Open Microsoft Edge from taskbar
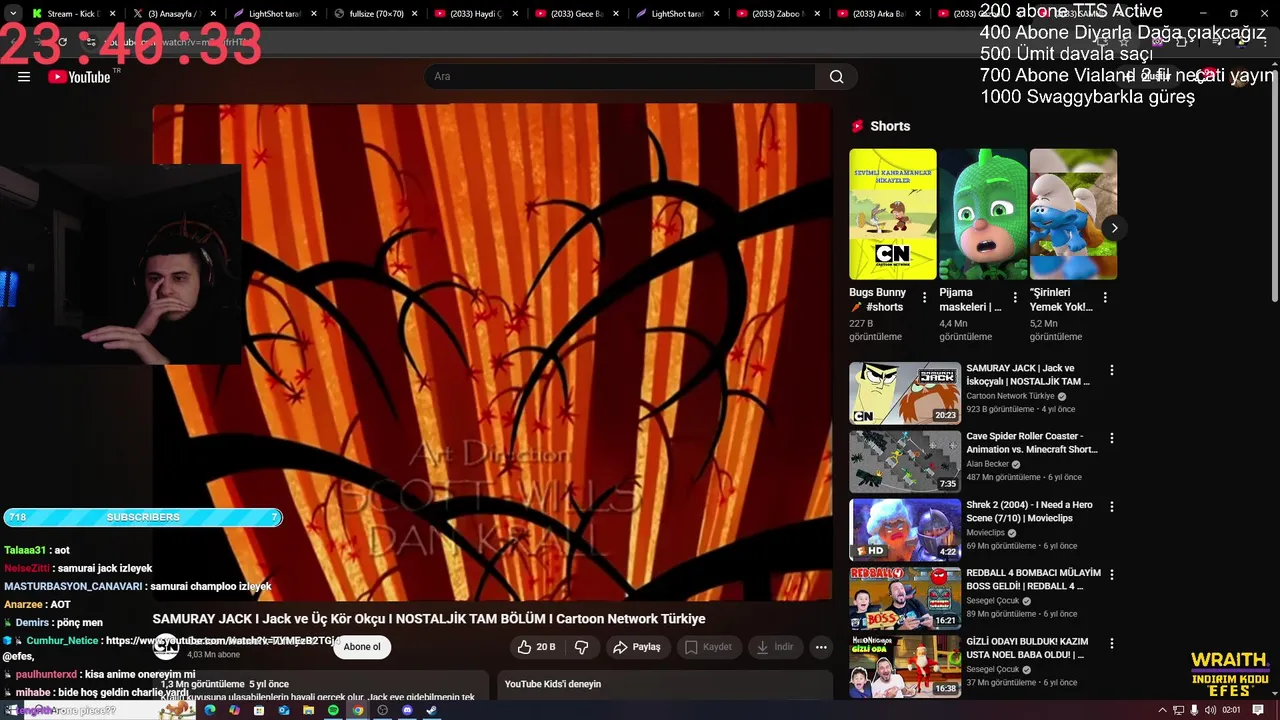This screenshot has height=720, width=1280. click(210, 710)
